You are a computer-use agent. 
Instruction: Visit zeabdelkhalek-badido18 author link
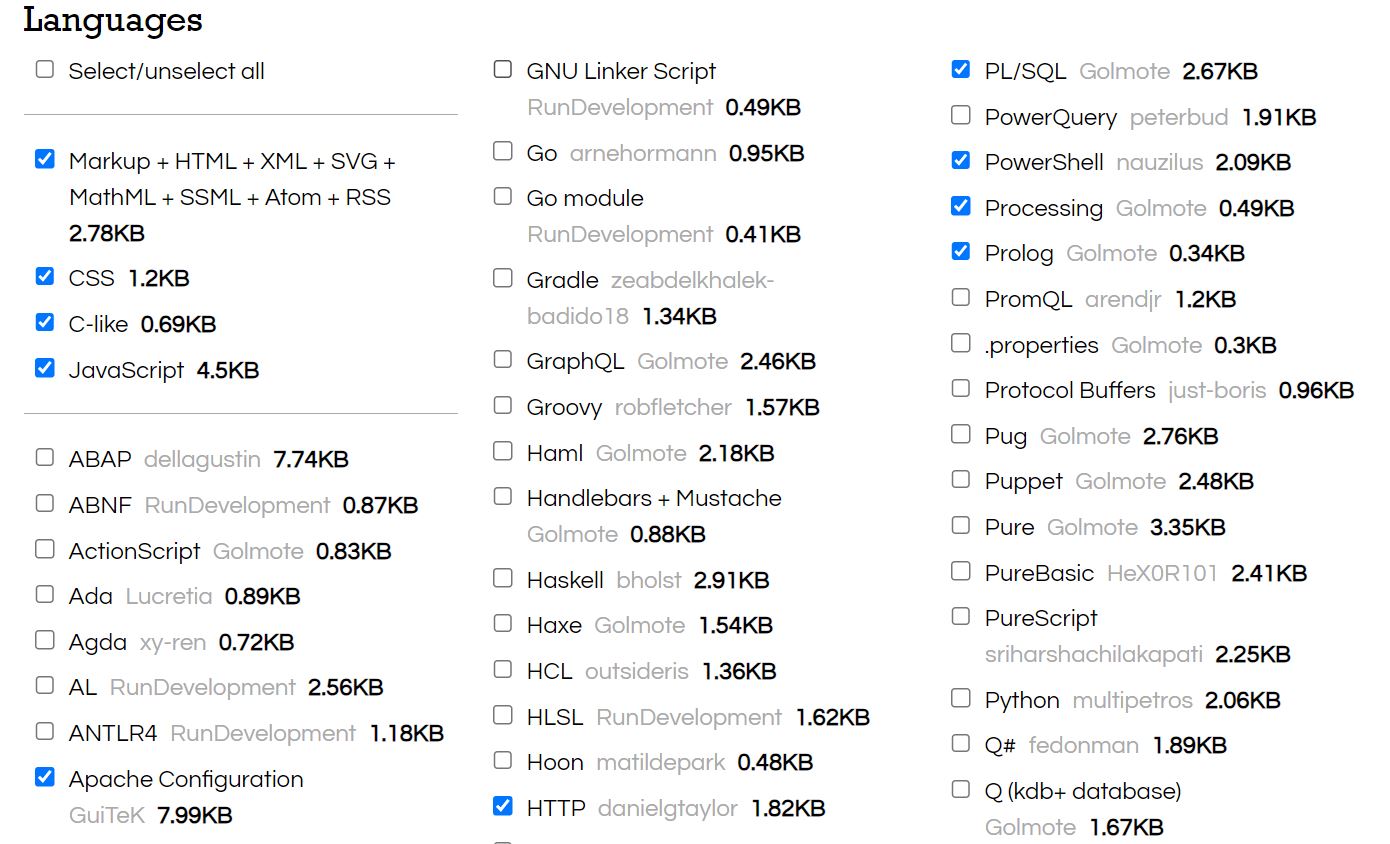[x=651, y=298]
